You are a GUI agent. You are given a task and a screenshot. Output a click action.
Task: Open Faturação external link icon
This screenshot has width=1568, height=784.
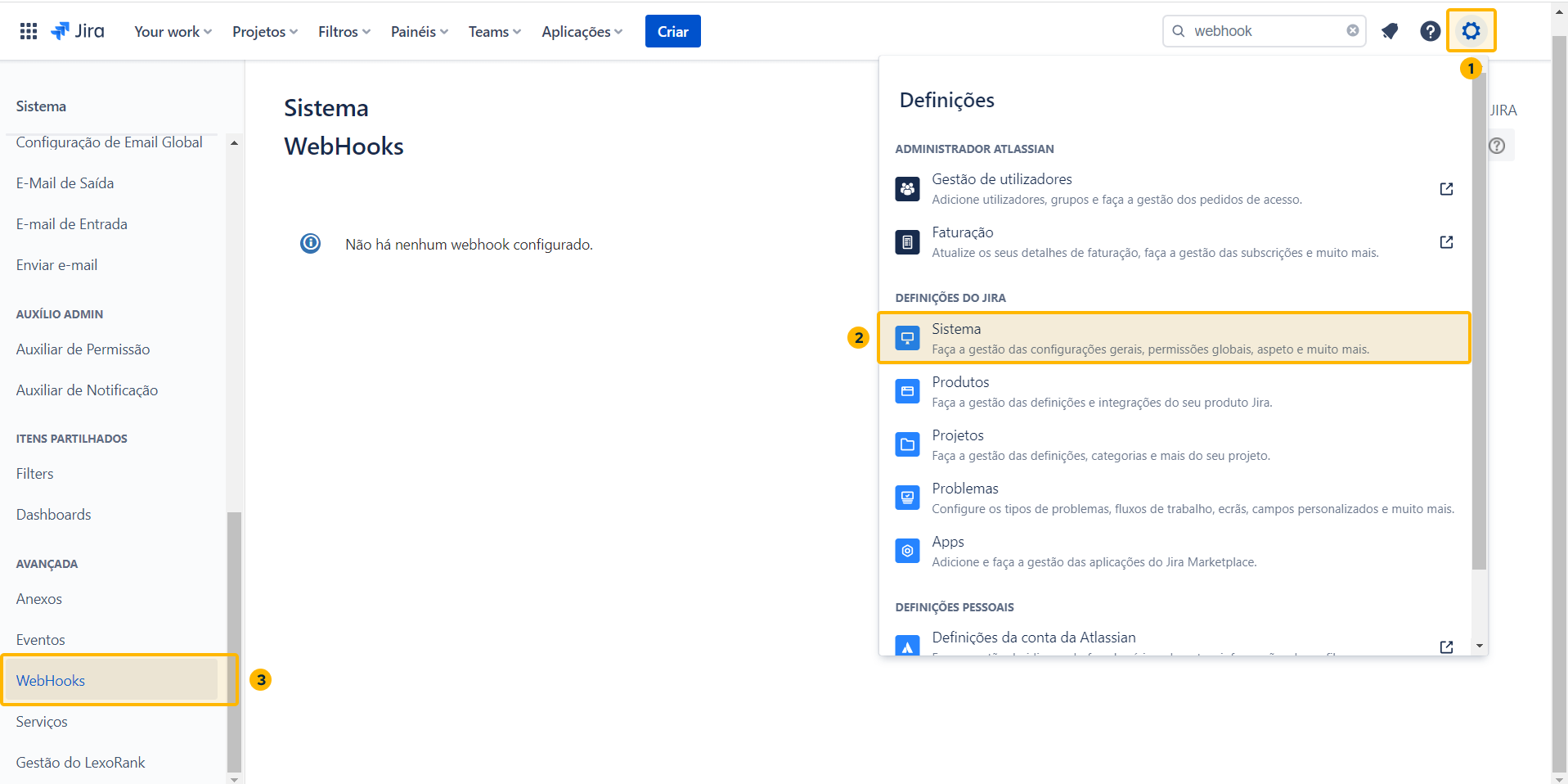click(1446, 242)
